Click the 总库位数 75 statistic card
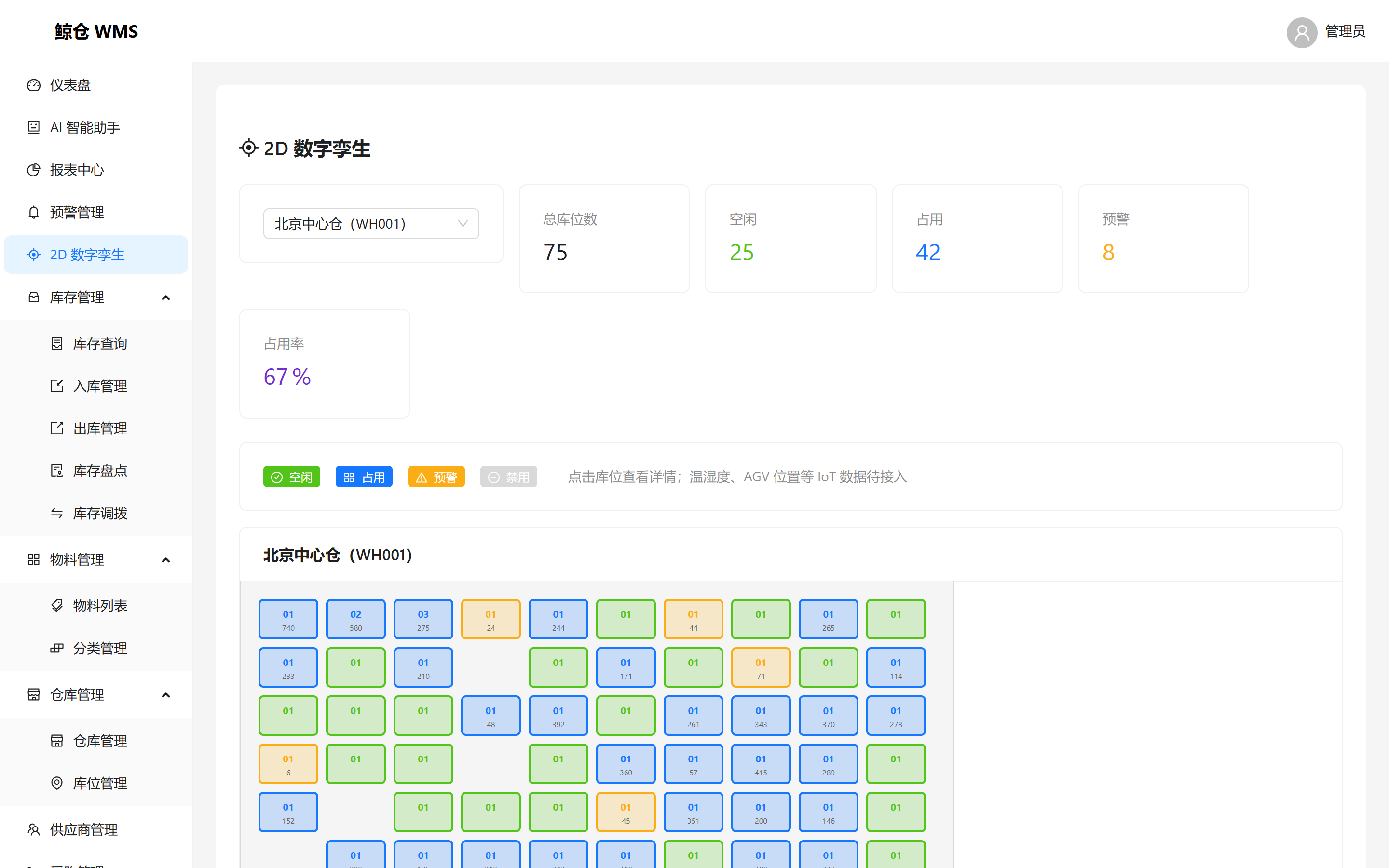Viewport: 1389px width, 868px height. pyautogui.click(x=604, y=239)
